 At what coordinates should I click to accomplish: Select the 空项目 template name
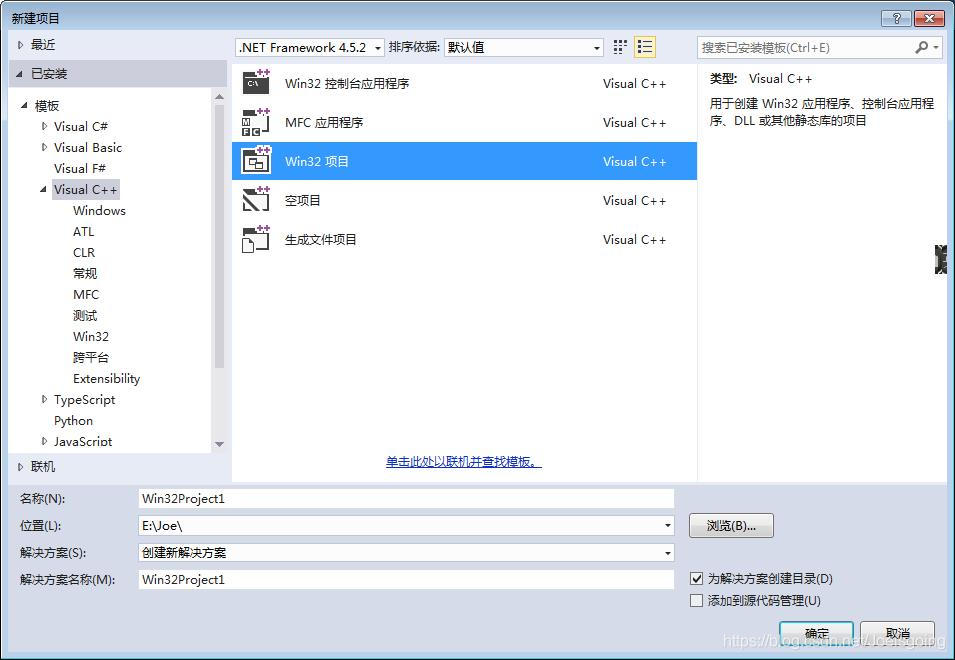tap(303, 200)
